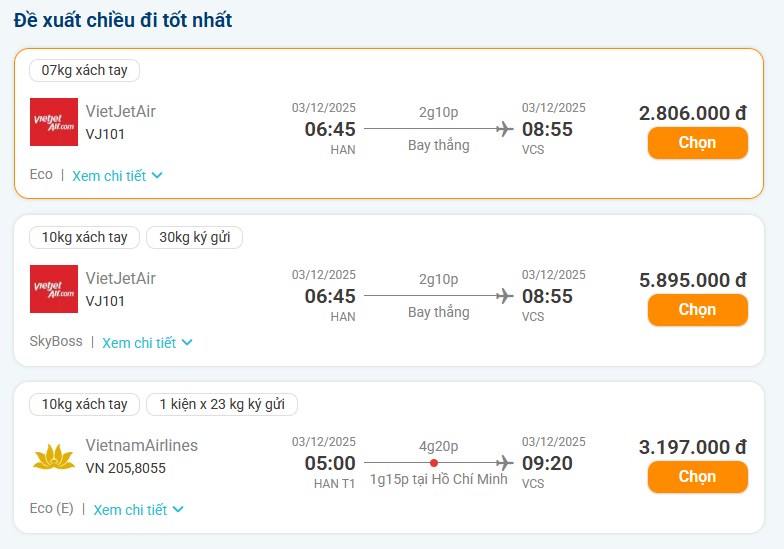This screenshot has height=549, width=784.
Task: Click the Đề xuất chiều đi tốt nhất heading
Action: pyautogui.click(x=123, y=20)
